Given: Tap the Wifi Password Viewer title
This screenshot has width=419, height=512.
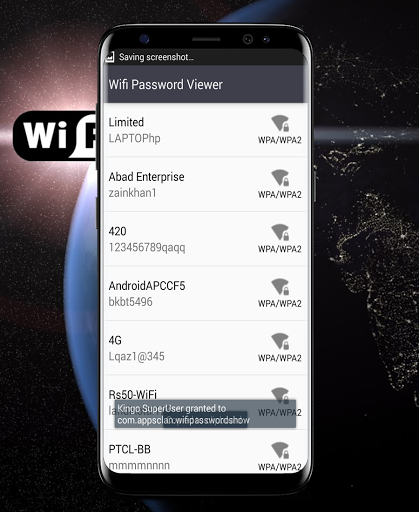Looking at the screenshot, I should tap(165, 85).
